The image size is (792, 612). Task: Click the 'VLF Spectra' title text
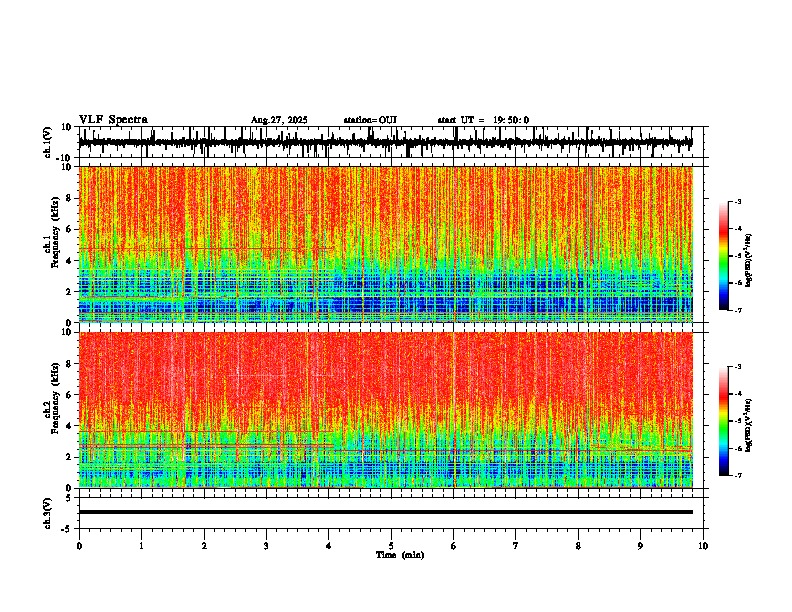pyautogui.click(x=113, y=120)
